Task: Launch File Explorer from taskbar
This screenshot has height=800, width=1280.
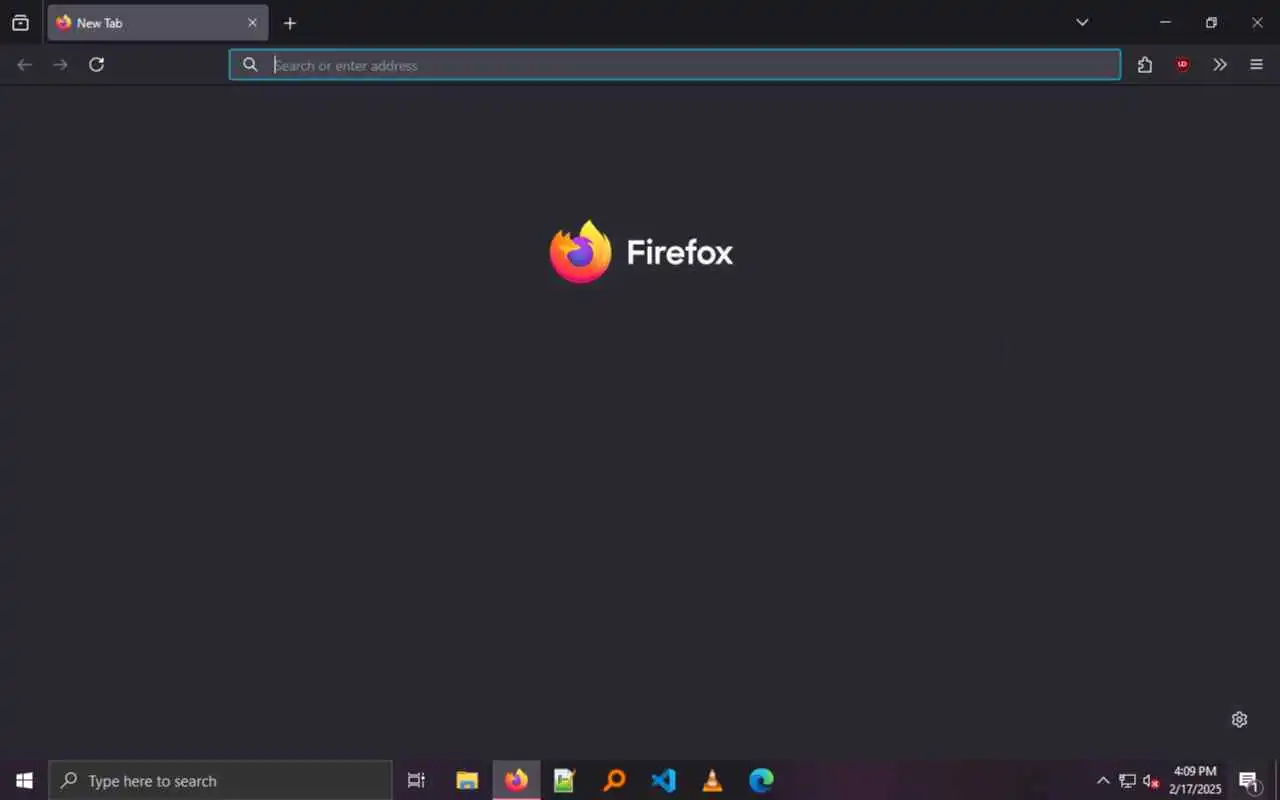Action: pyautogui.click(x=467, y=780)
